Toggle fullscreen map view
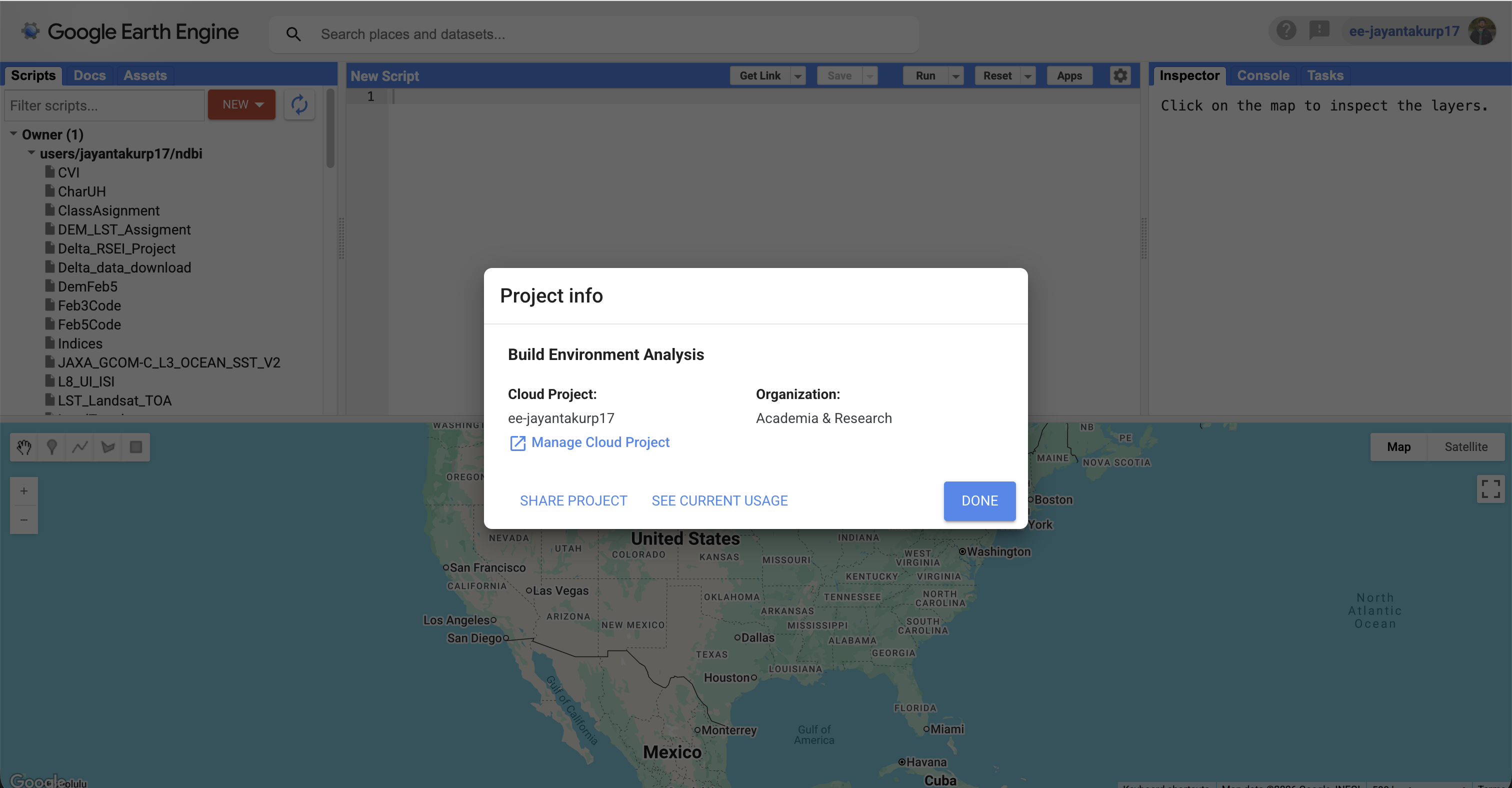This screenshot has height=788, width=1512. [x=1490, y=489]
